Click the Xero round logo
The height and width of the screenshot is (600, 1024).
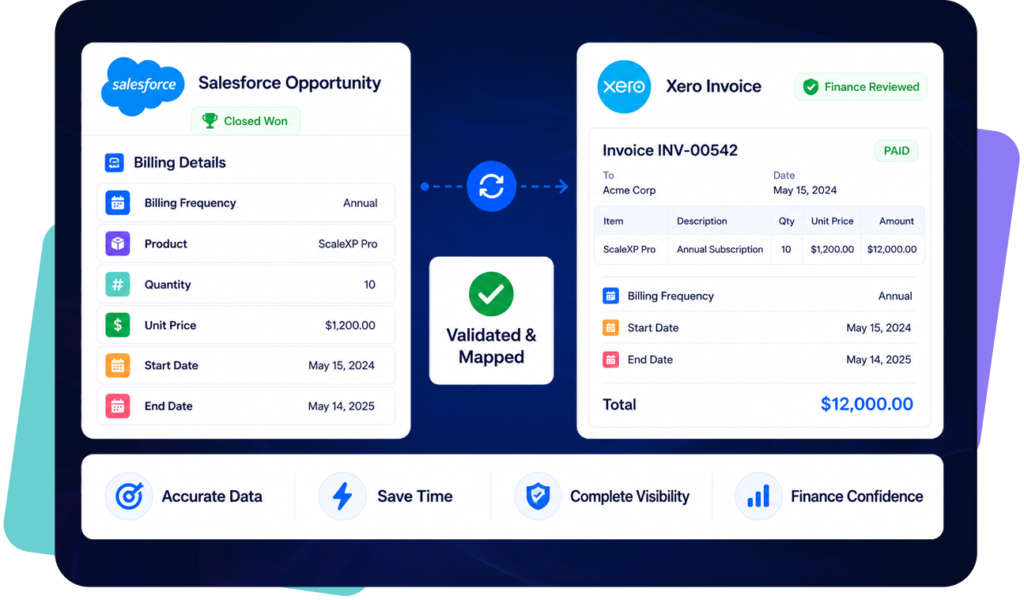pos(624,87)
